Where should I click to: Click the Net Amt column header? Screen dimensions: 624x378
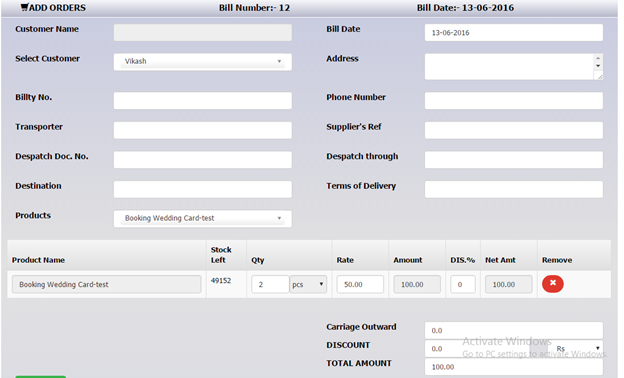(500, 260)
